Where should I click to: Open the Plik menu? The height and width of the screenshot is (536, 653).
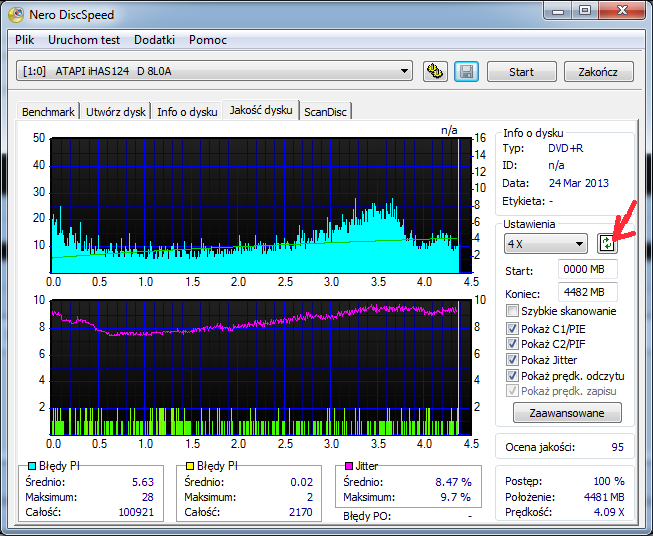[x=25, y=40]
